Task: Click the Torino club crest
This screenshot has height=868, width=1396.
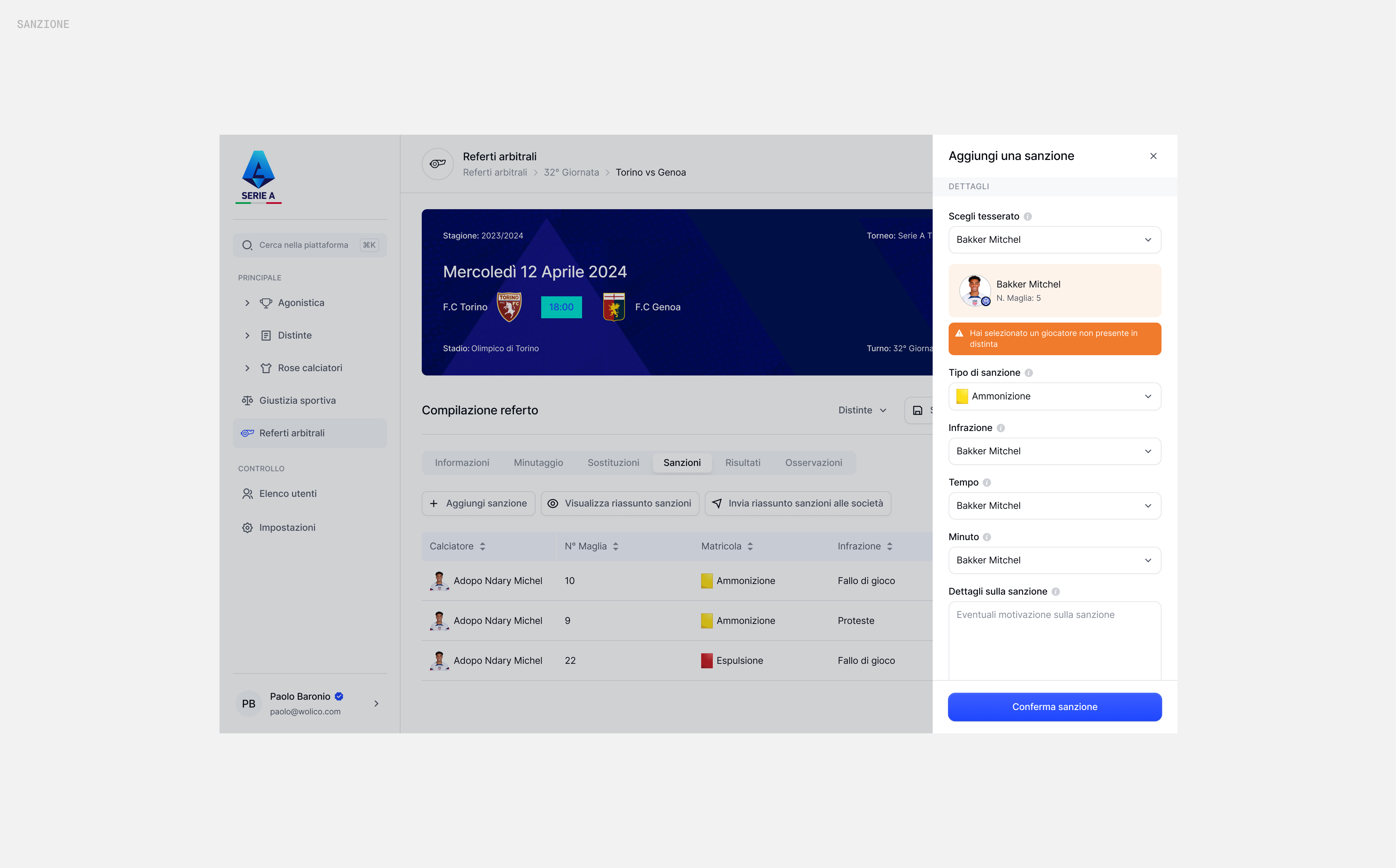Action: [509, 307]
